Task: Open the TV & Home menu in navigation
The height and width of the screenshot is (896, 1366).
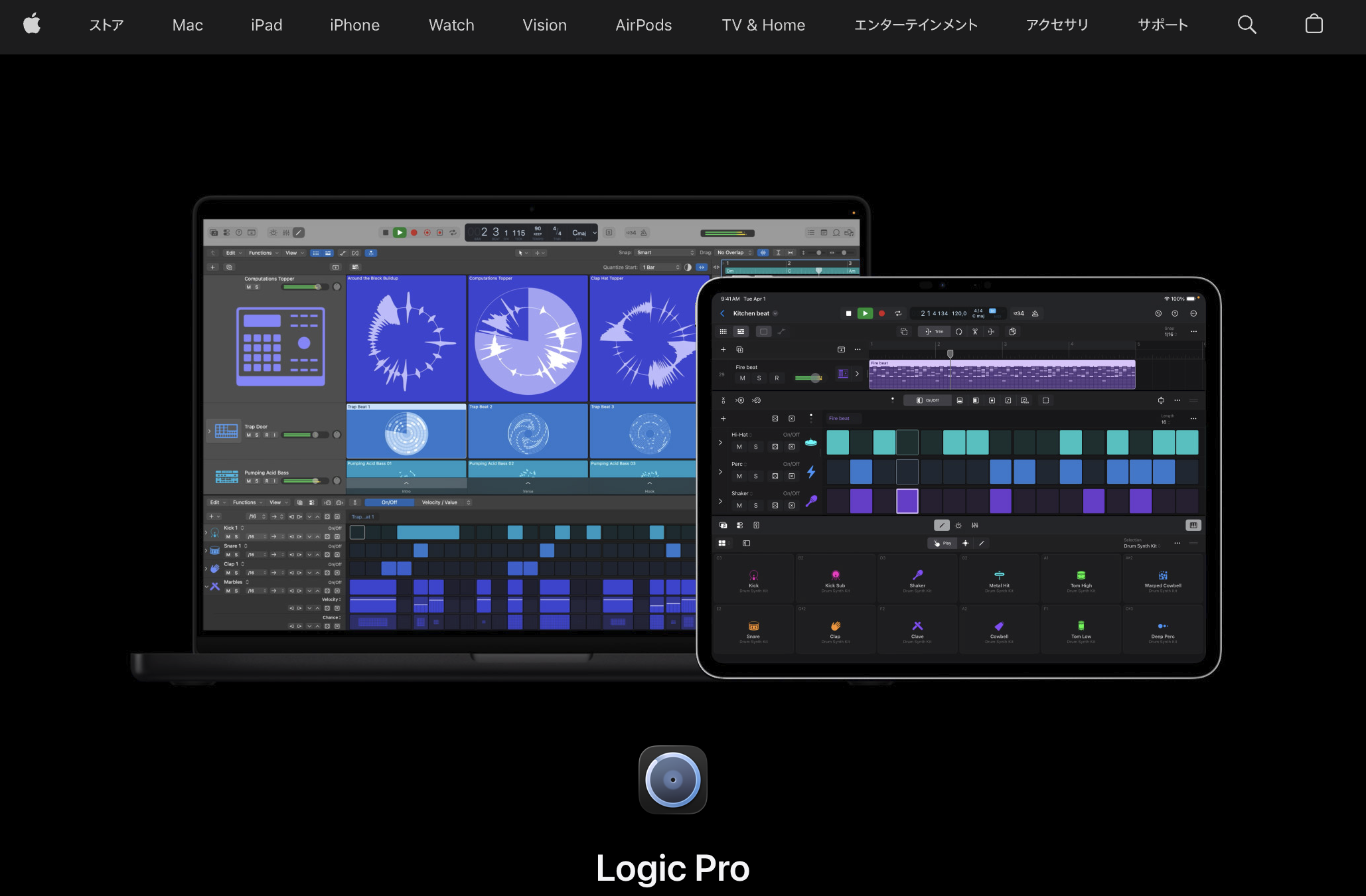Action: (x=763, y=25)
